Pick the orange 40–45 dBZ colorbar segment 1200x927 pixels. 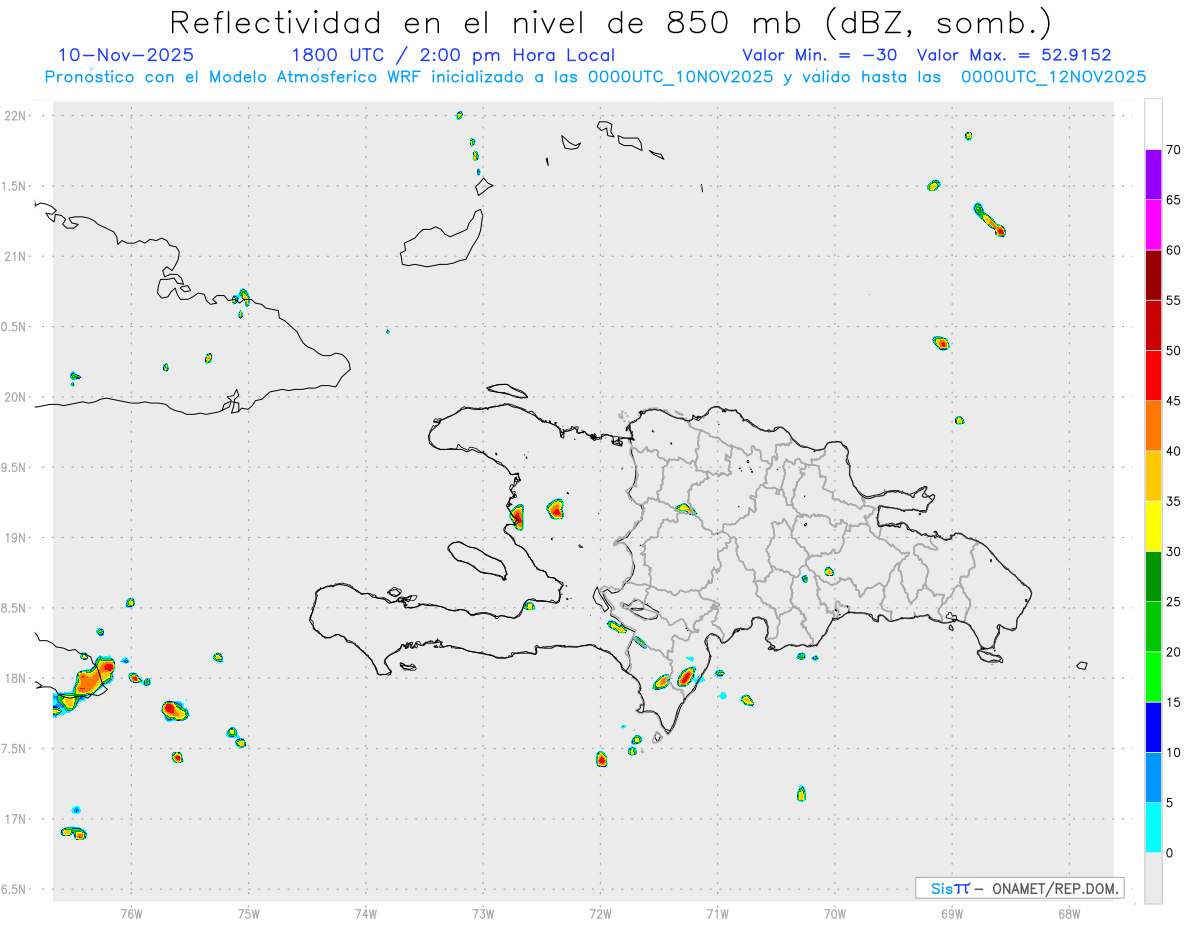[1153, 426]
